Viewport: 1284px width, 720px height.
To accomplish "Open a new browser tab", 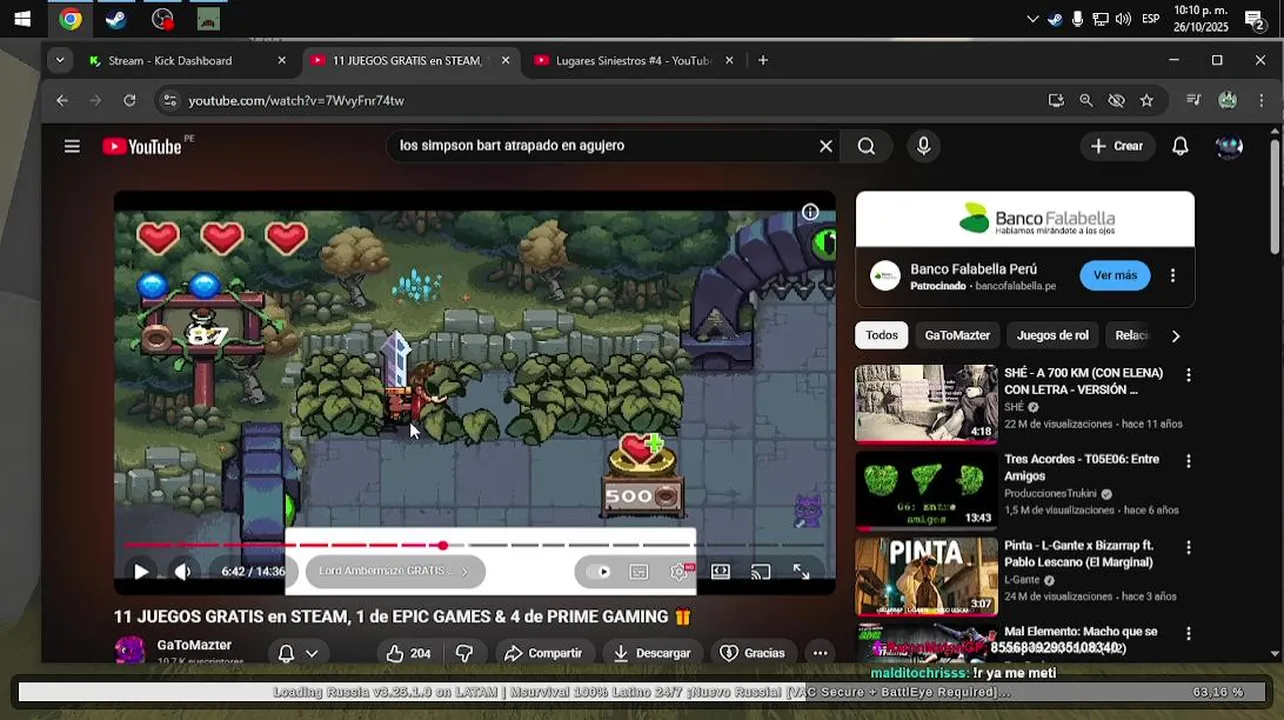I will pyautogui.click(x=763, y=61).
